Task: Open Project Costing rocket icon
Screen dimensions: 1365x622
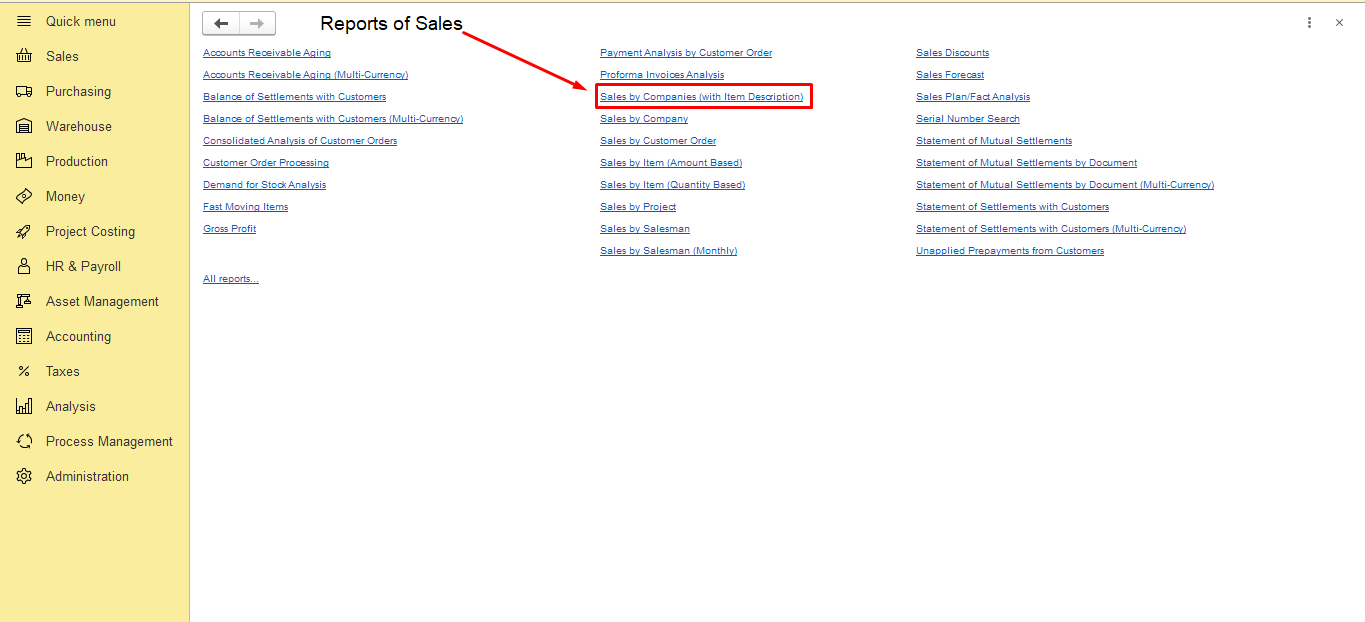Action: [24, 232]
